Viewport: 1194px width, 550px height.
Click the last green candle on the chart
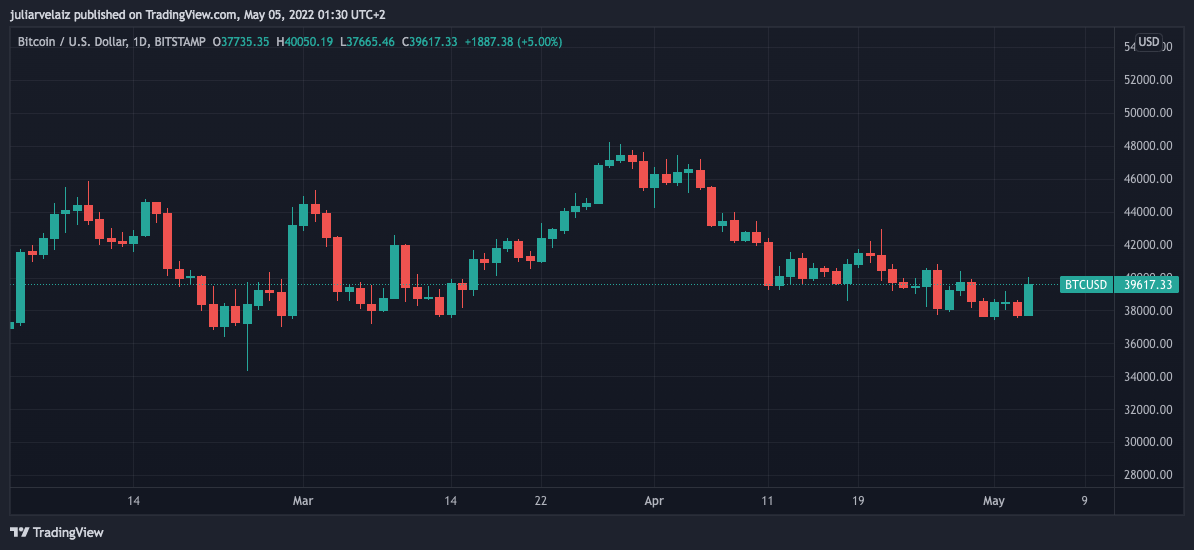[x=1028, y=300]
